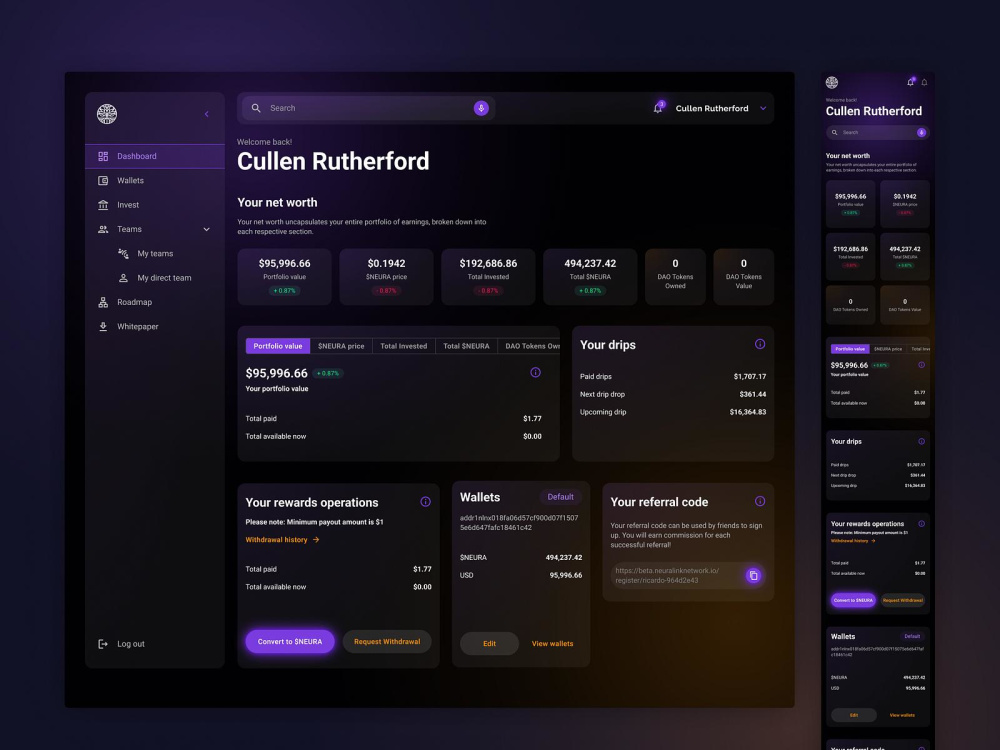Click the search magnifier icon in main bar
1000x750 pixels.
256,108
